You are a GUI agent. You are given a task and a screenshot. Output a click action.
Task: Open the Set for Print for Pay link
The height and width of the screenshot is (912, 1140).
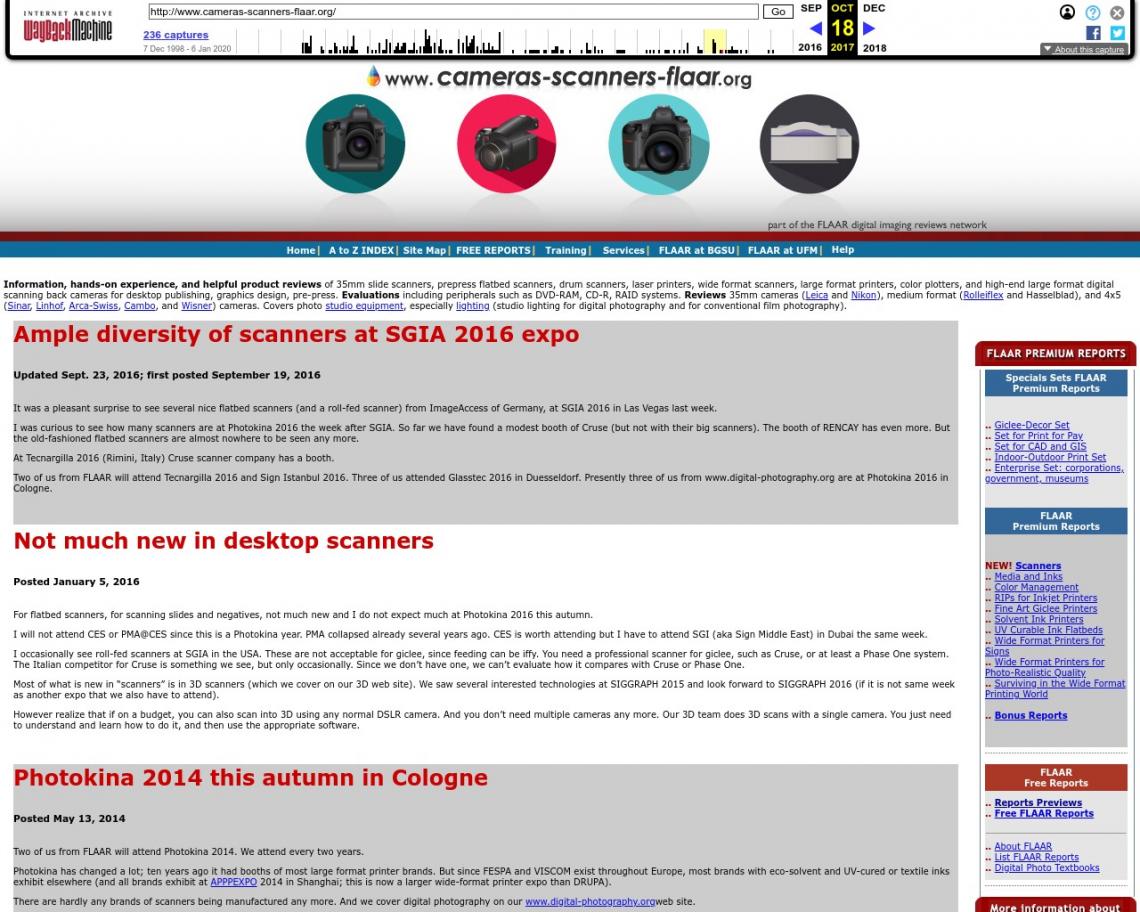tap(1038, 436)
